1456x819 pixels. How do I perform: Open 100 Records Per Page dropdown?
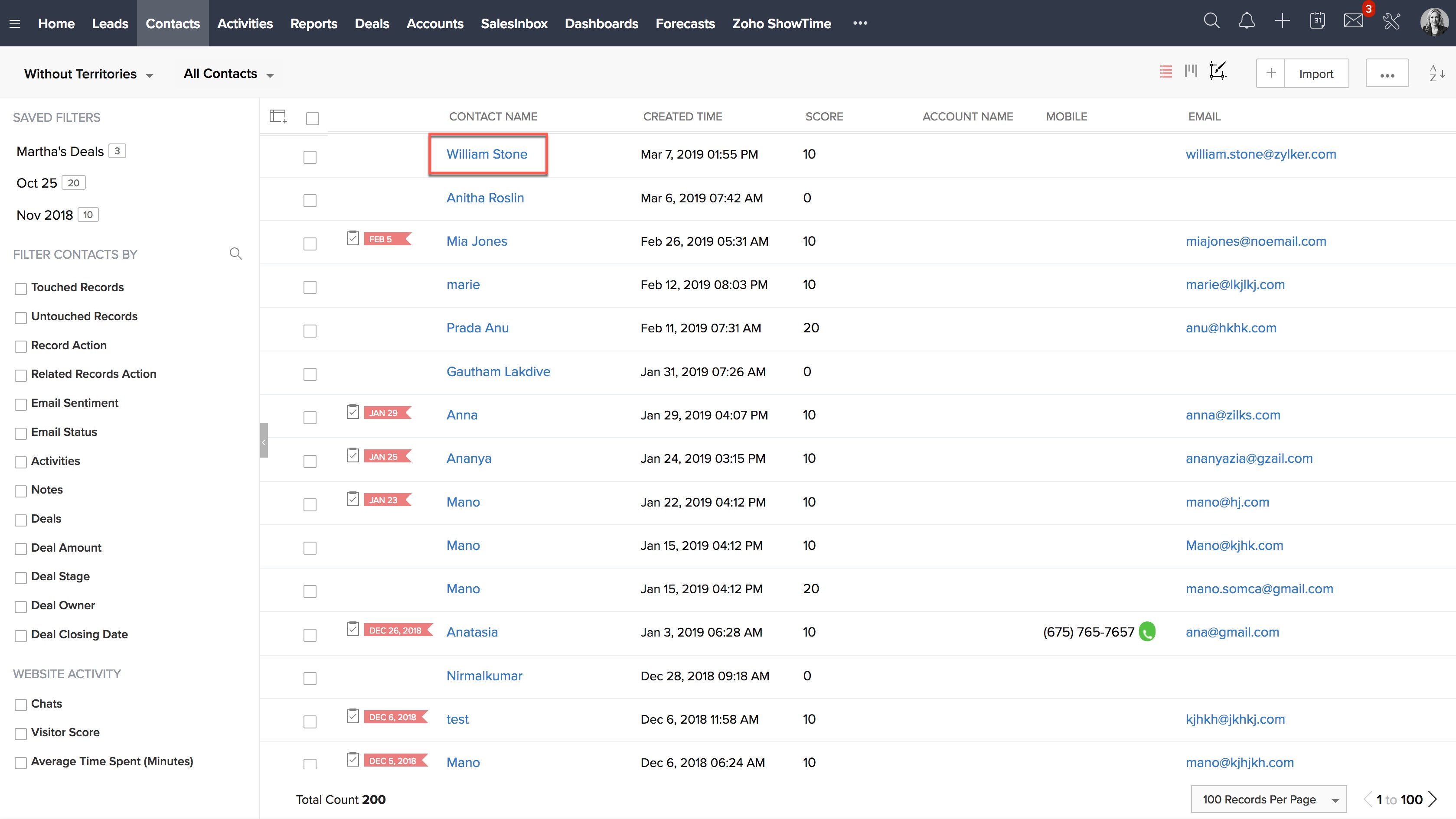coord(1268,799)
